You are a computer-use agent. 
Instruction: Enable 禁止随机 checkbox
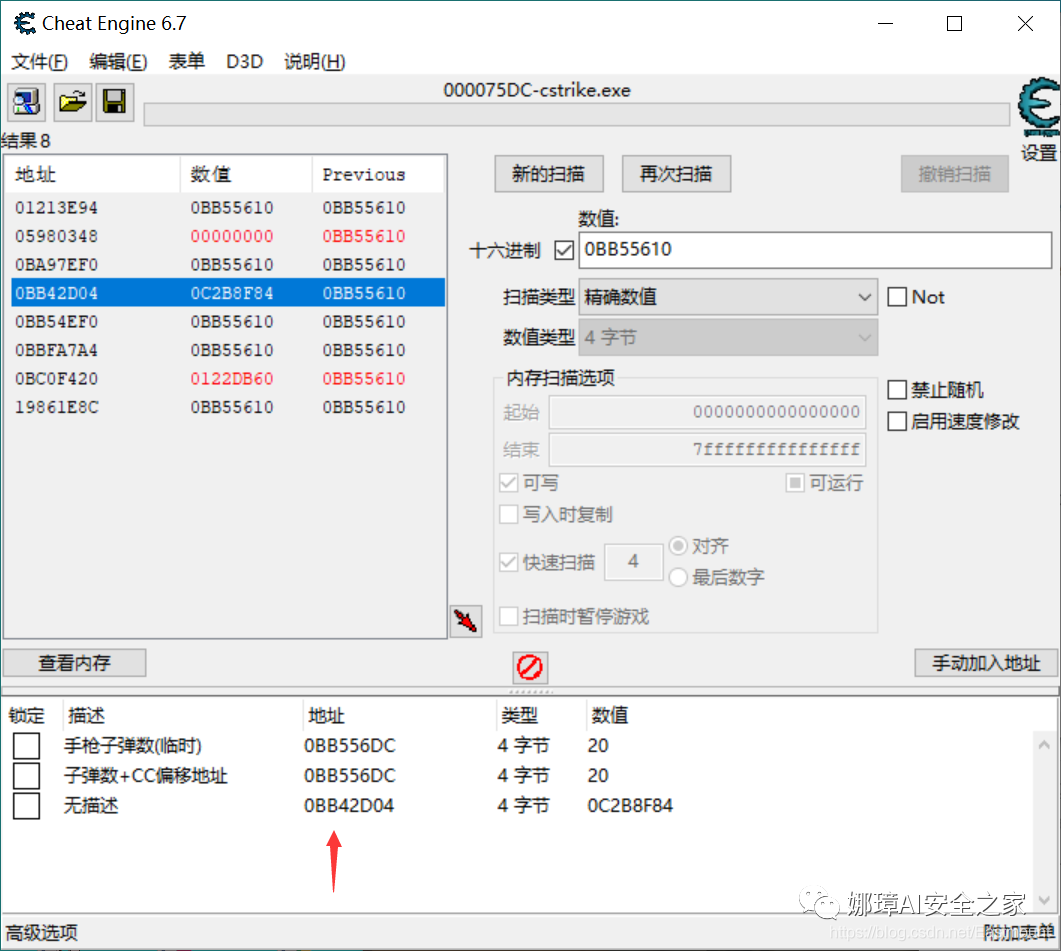click(x=897, y=390)
